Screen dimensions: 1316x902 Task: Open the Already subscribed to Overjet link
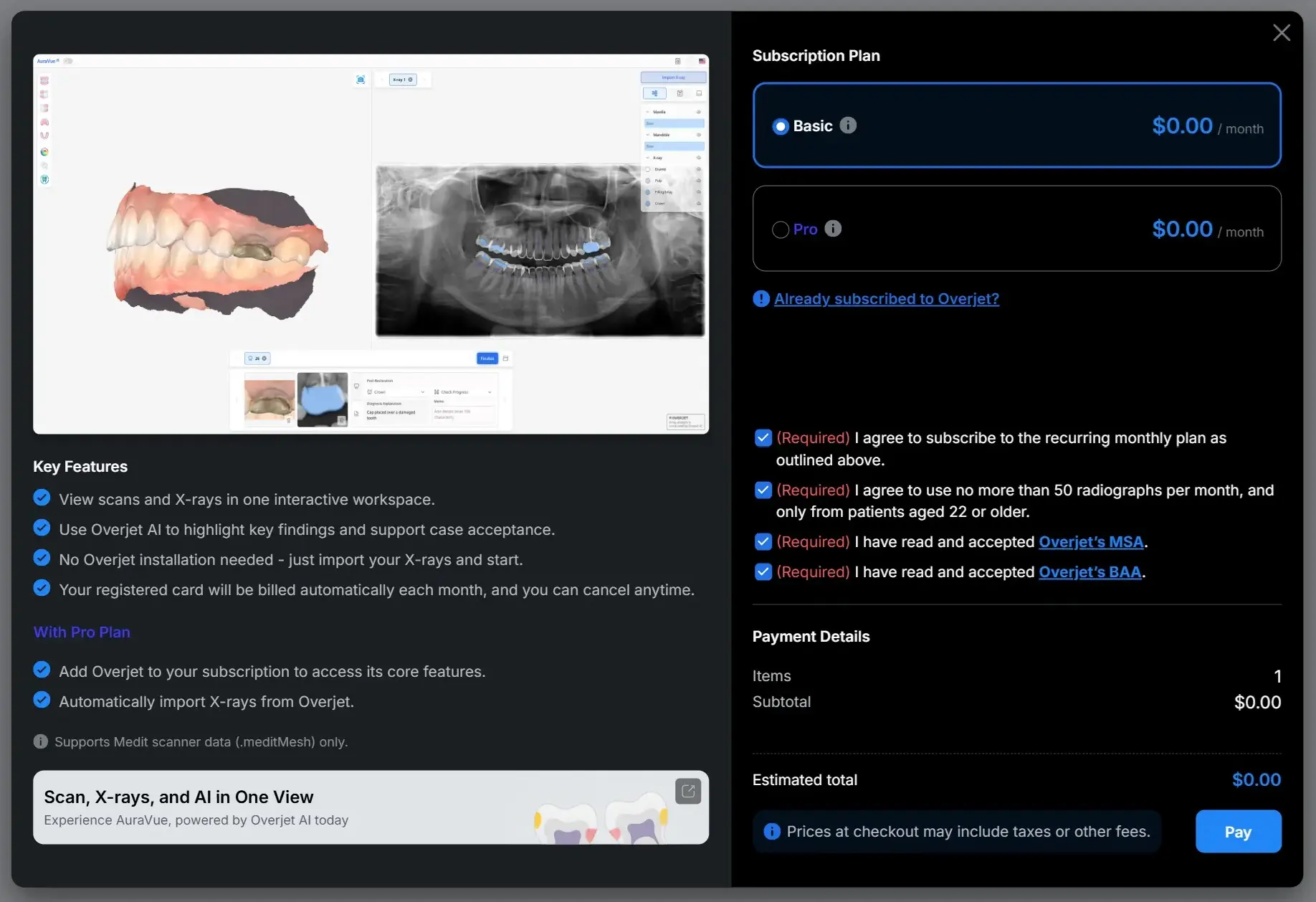(887, 299)
